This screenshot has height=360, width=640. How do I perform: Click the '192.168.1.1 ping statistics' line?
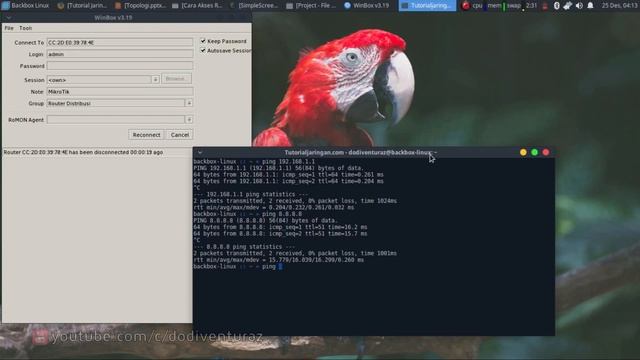click(x=251, y=194)
